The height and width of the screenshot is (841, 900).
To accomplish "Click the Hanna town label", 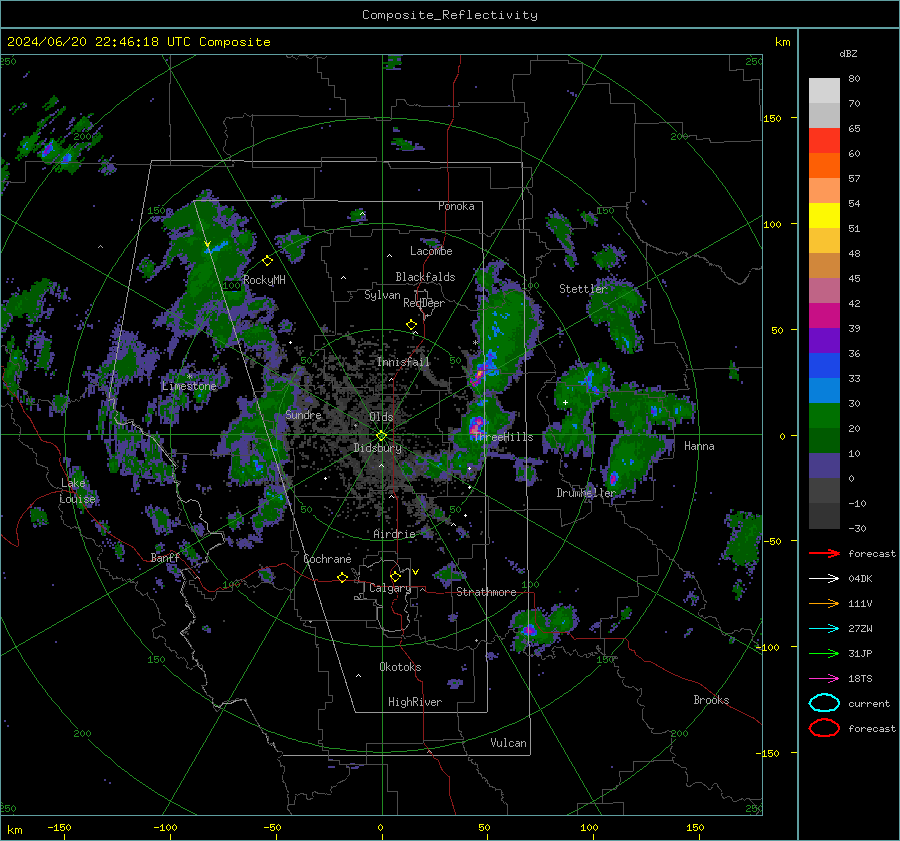I will coord(699,446).
